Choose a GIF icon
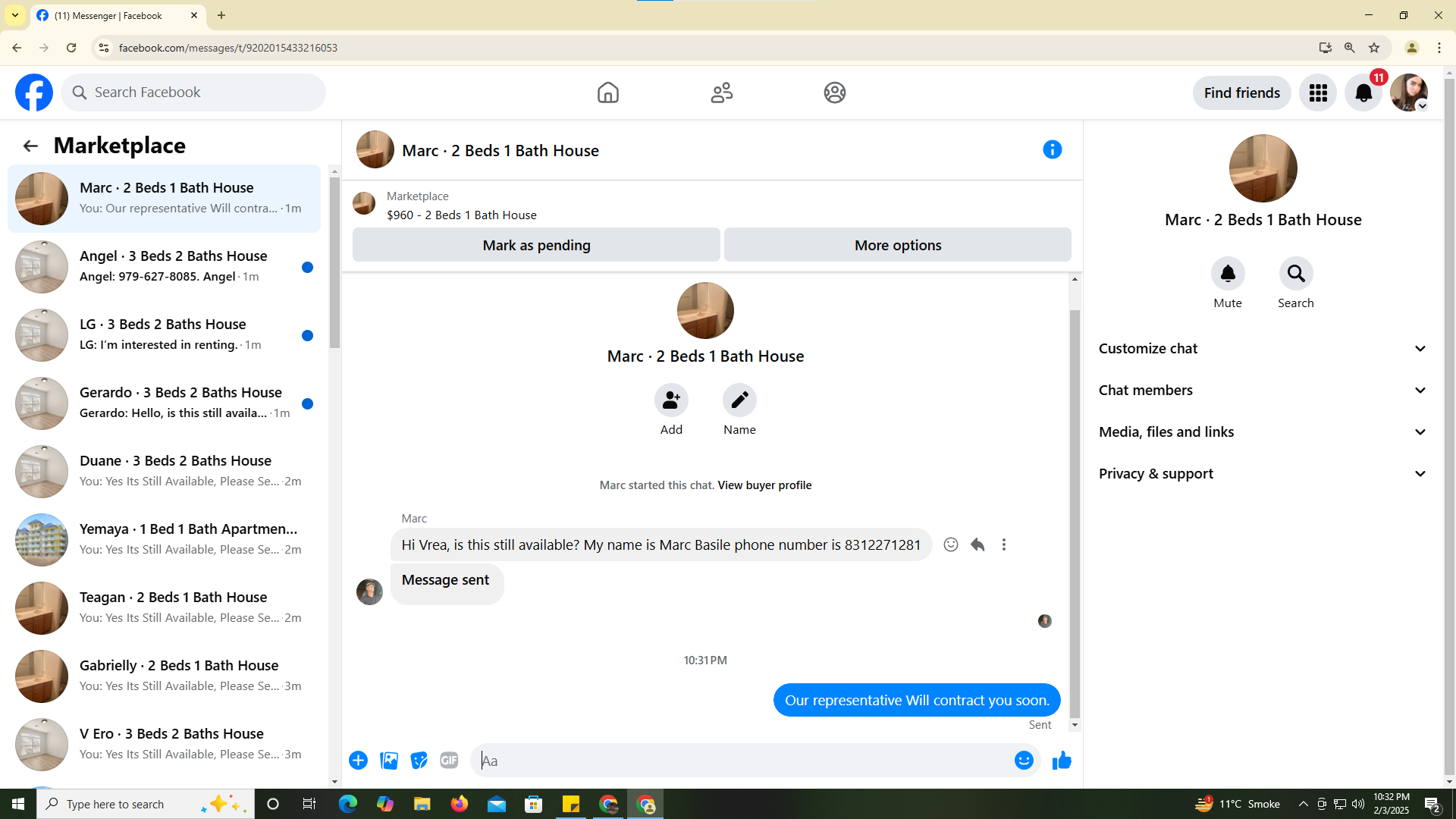Screen dimensions: 1456x819 [x=449, y=761]
